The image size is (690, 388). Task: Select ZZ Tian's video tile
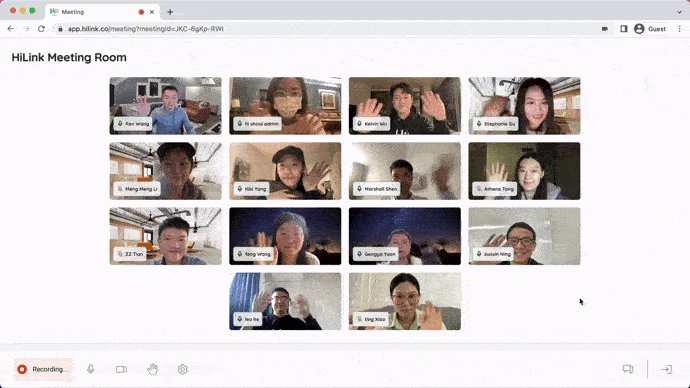pyautogui.click(x=165, y=236)
